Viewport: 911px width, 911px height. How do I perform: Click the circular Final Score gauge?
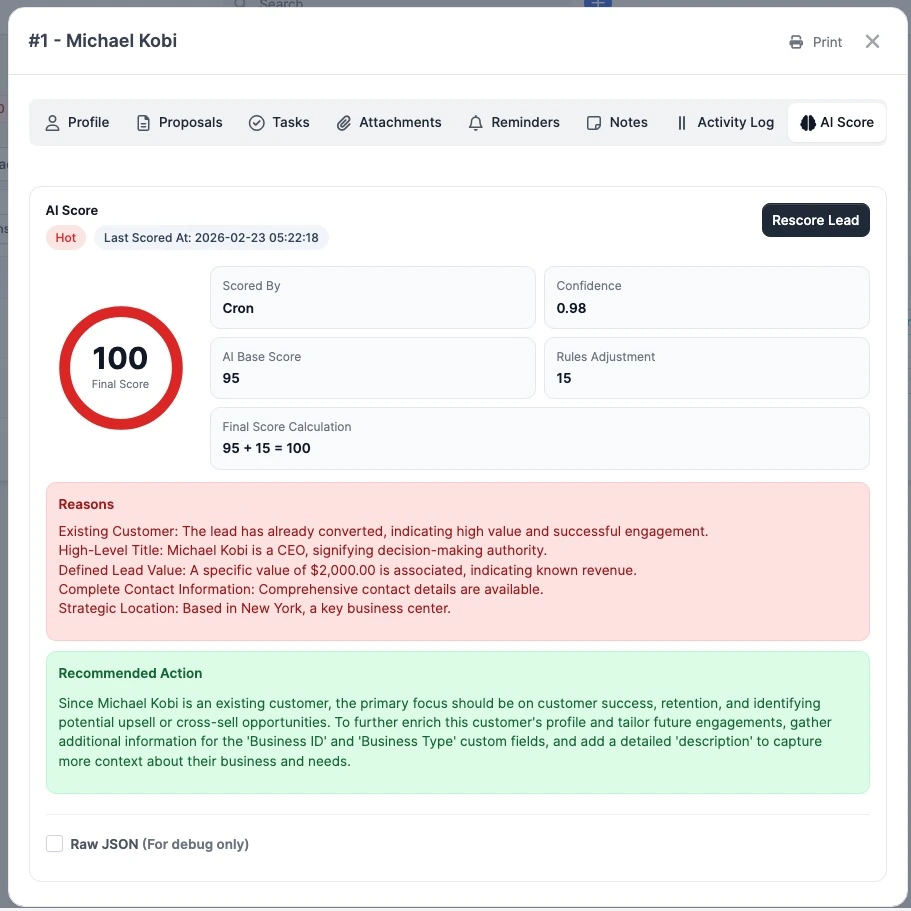coord(120,368)
